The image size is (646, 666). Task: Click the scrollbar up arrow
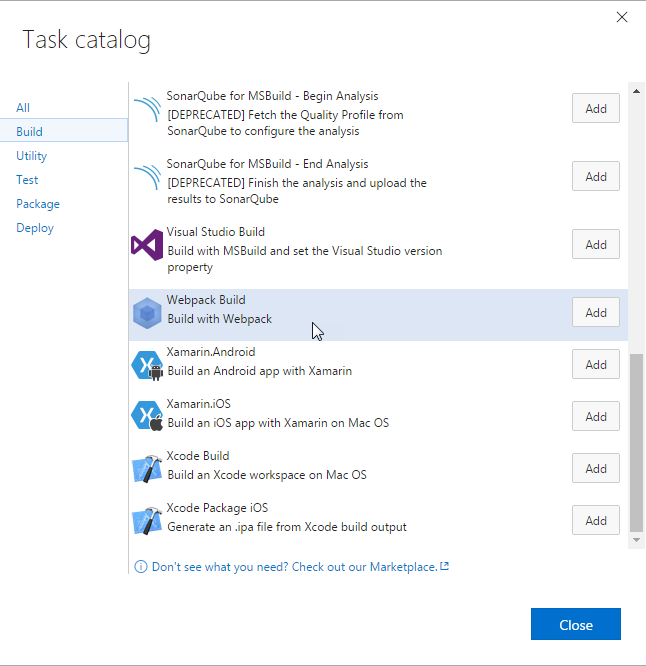coord(636,91)
